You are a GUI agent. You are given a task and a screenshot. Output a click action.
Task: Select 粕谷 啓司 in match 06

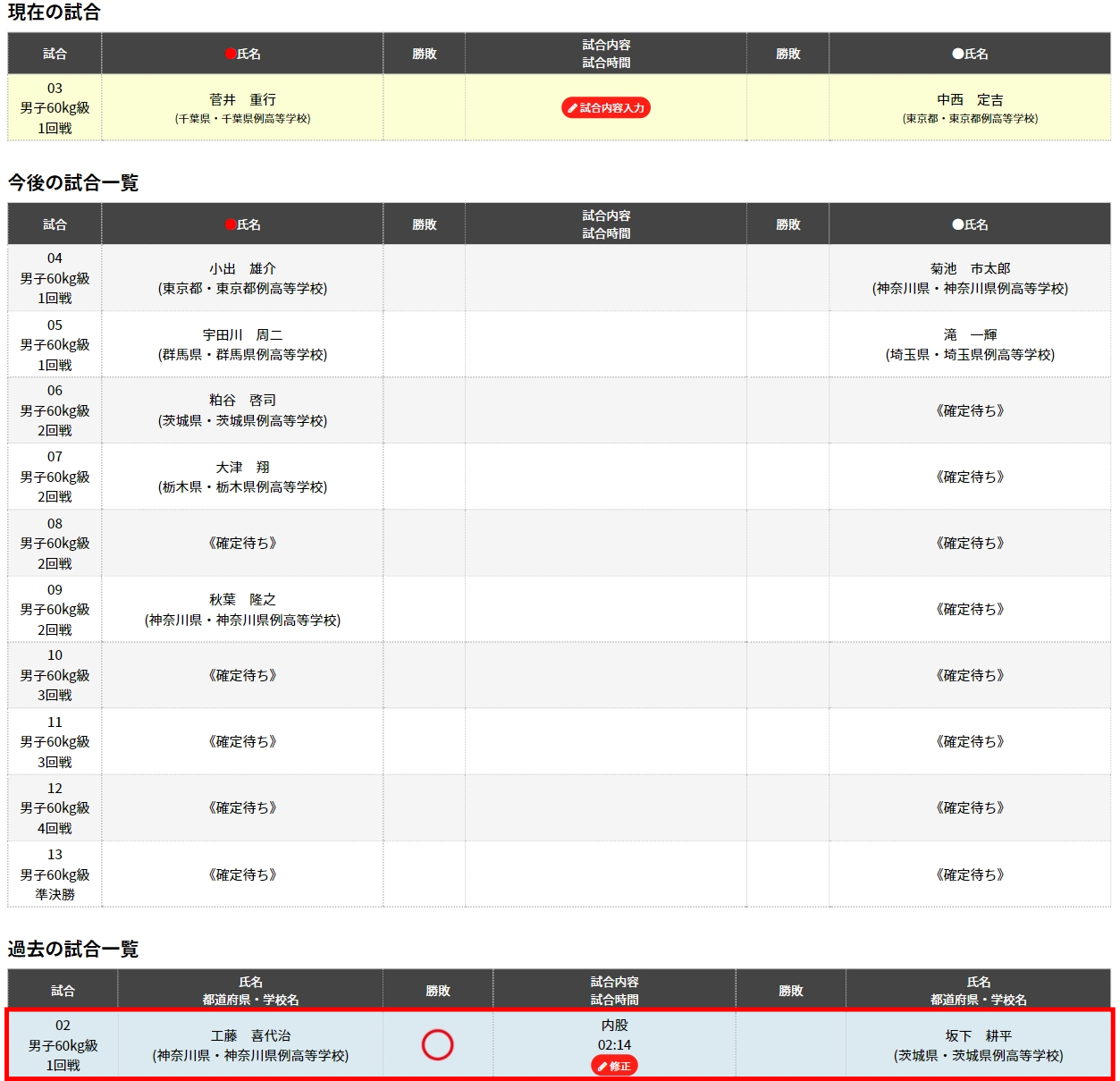coord(242,401)
